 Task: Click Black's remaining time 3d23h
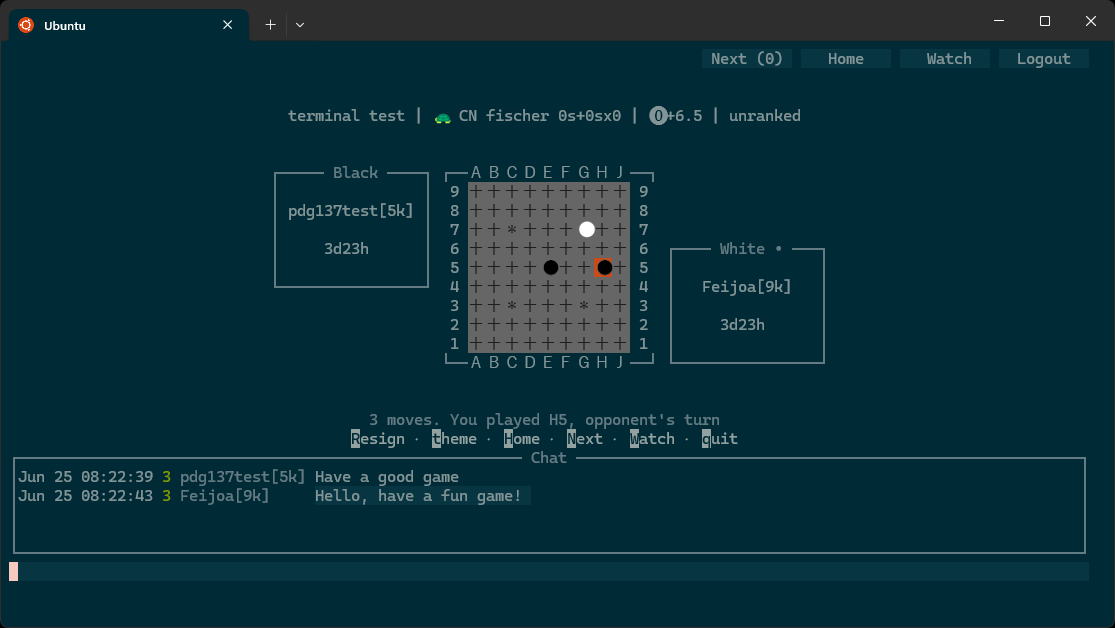346,249
